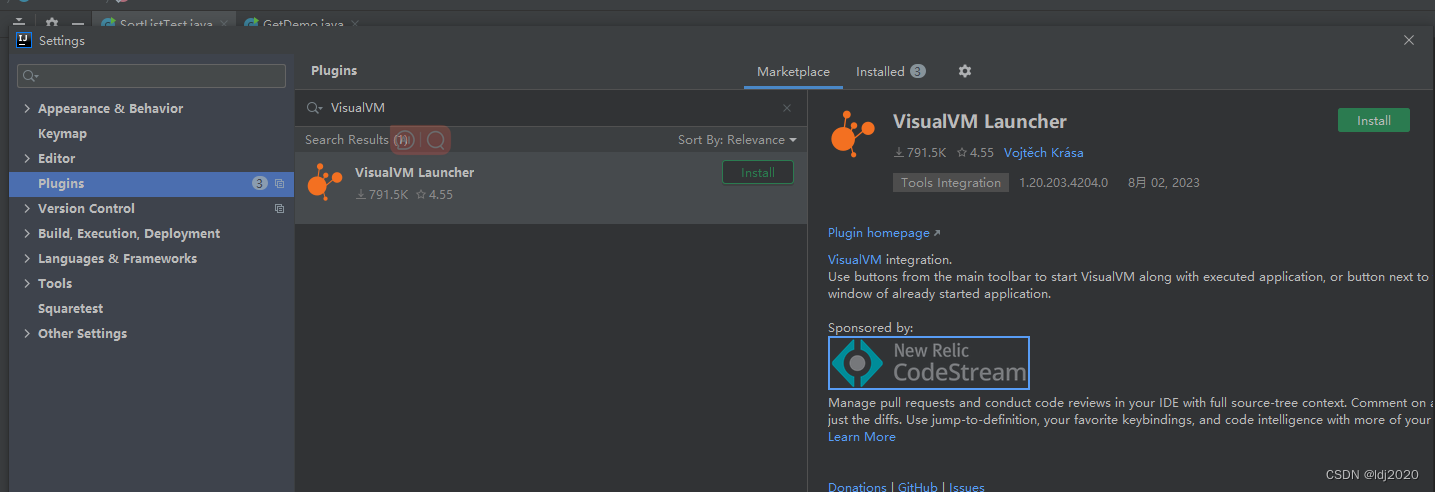Click the Install button in the details pane
Viewport: 1435px width, 492px height.
click(1373, 120)
